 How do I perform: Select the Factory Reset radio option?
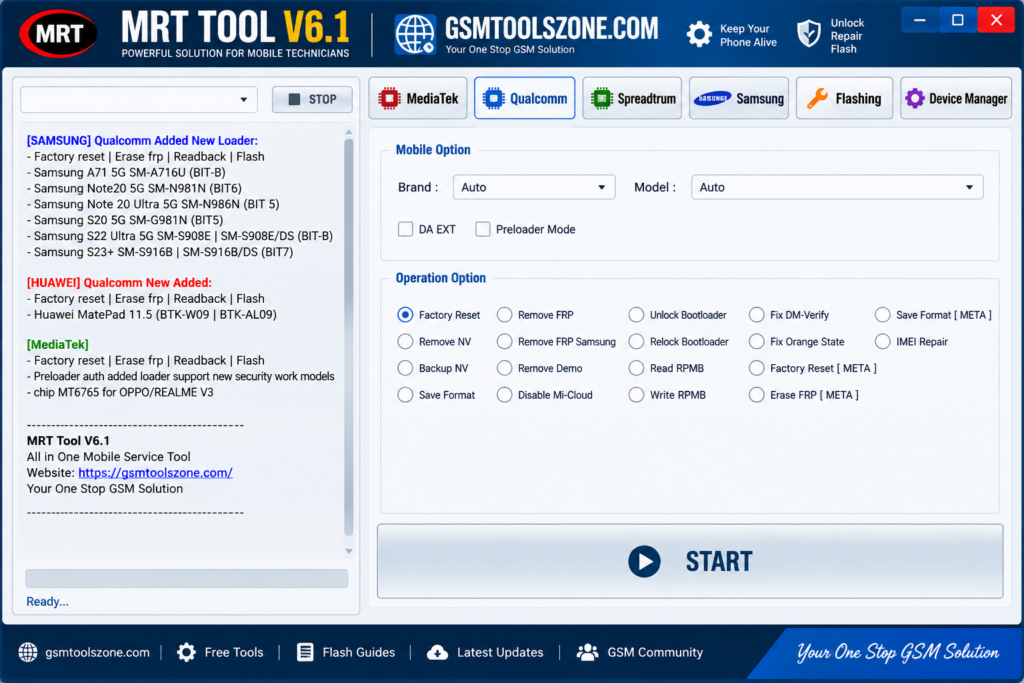[x=406, y=315]
